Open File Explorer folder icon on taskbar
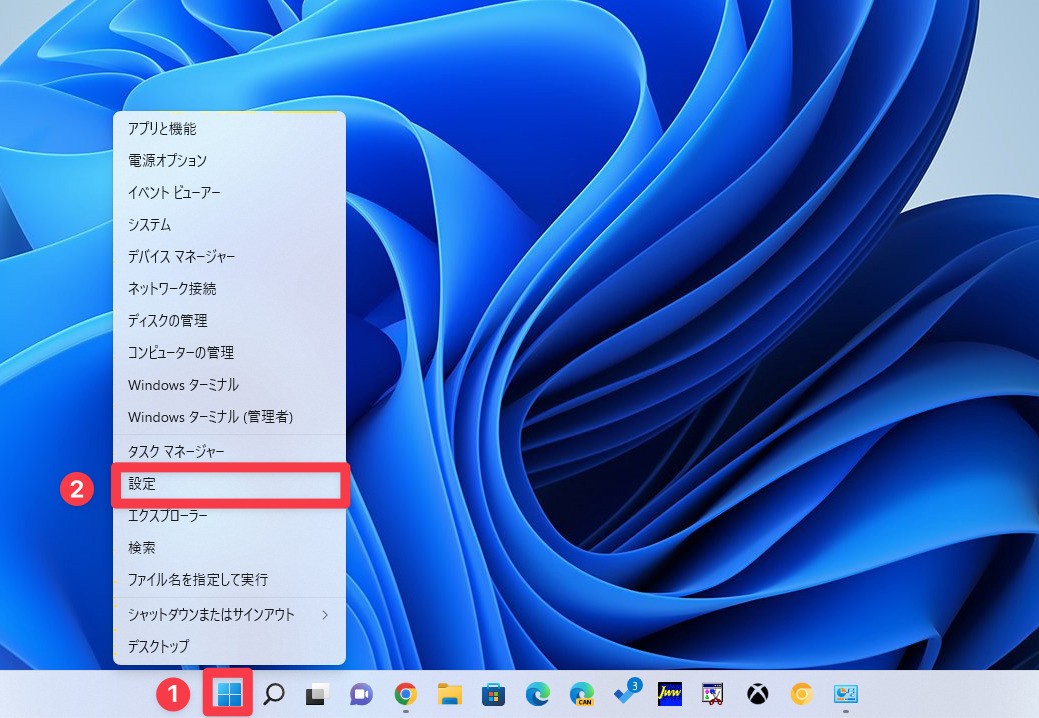The image size is (1039, 718). [x=449, y=694]
